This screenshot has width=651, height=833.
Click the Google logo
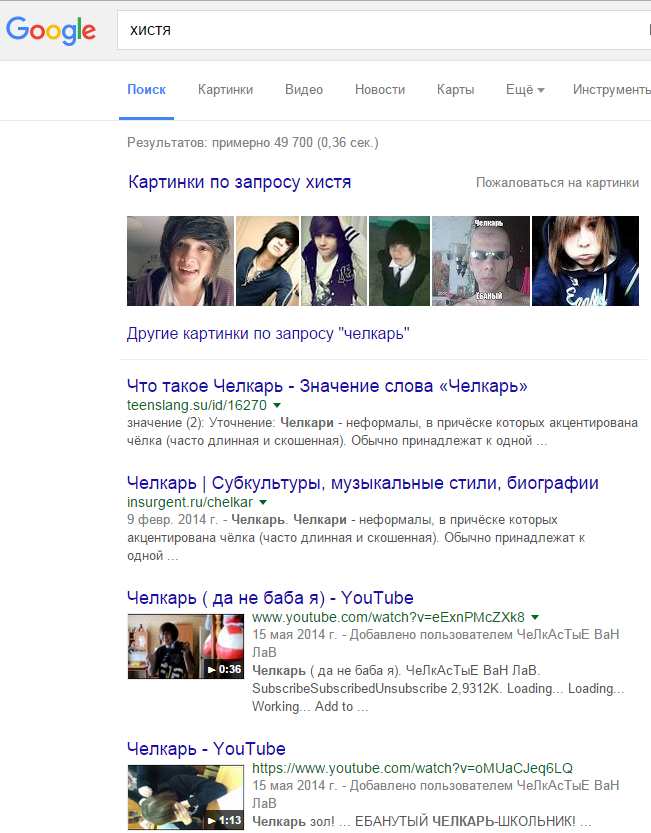point(51,30)
